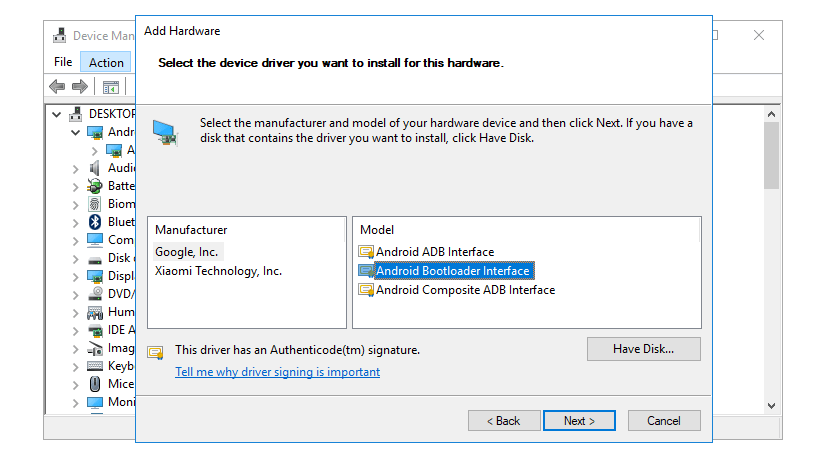The width and height of the screenshot is (822, 467).
Task: Click the Batteries category icon
Action: click(95, 186)
